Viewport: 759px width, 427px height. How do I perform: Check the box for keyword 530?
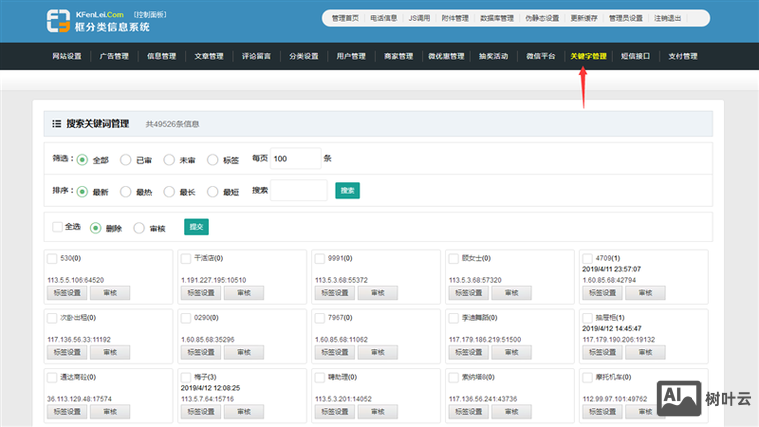(x=52, y=259)
